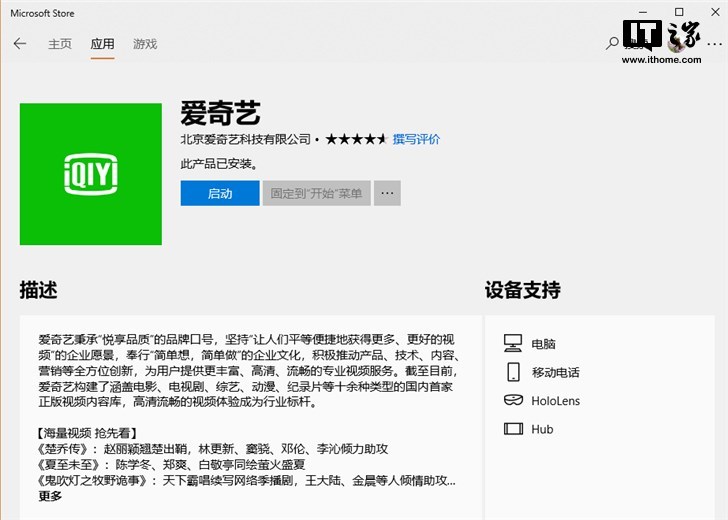728x520 pixels.
Task: Click the 移动电话 phone icon
Action: point(513,372)
